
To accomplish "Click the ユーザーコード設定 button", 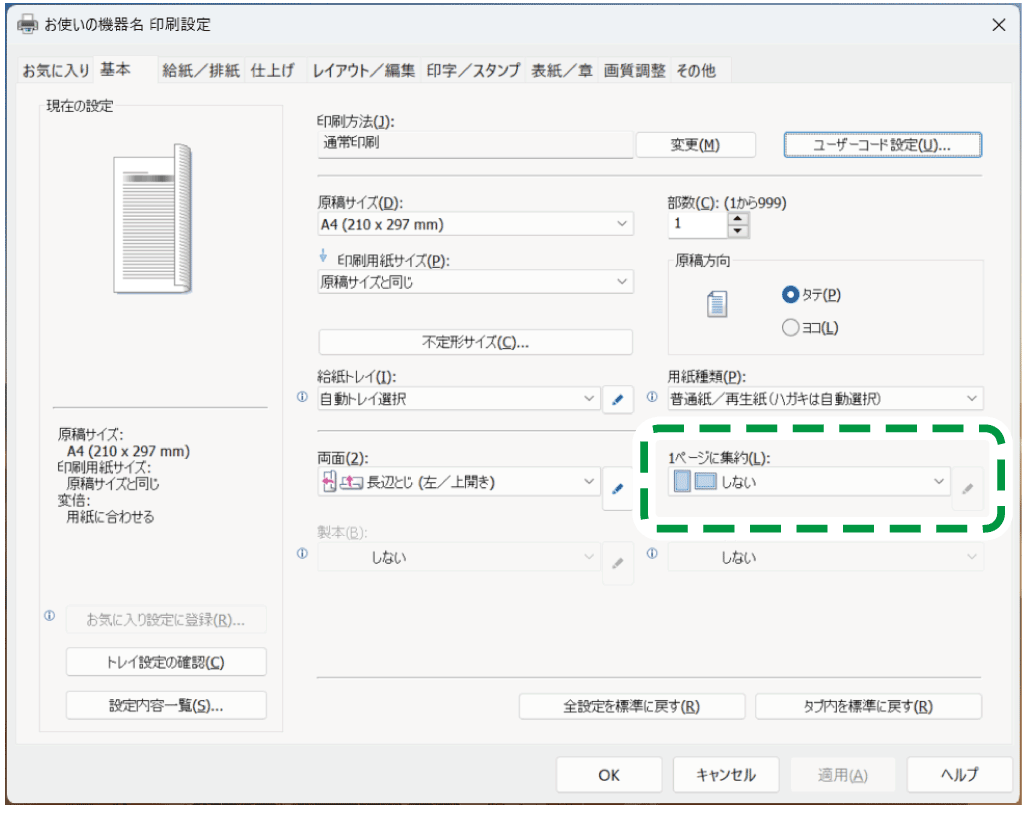I will click(882, 145).
